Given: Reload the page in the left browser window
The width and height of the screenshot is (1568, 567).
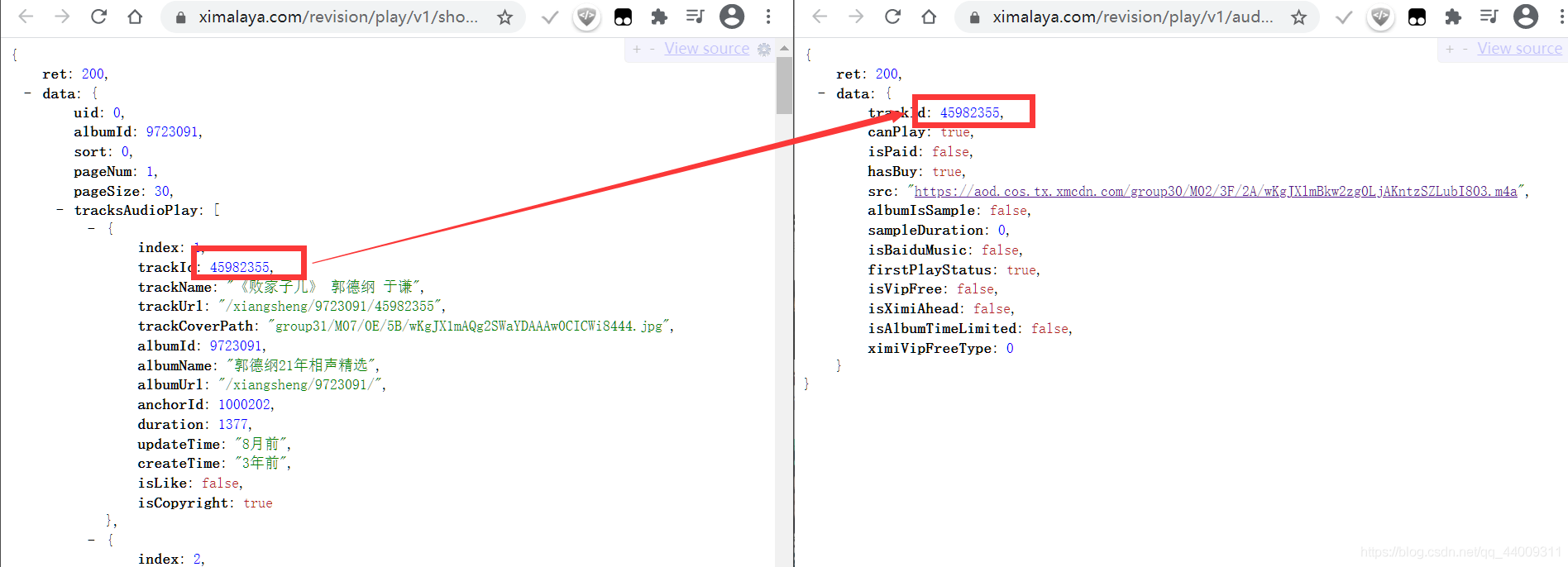Looking at the screenshot, I should tap(98, 17).
